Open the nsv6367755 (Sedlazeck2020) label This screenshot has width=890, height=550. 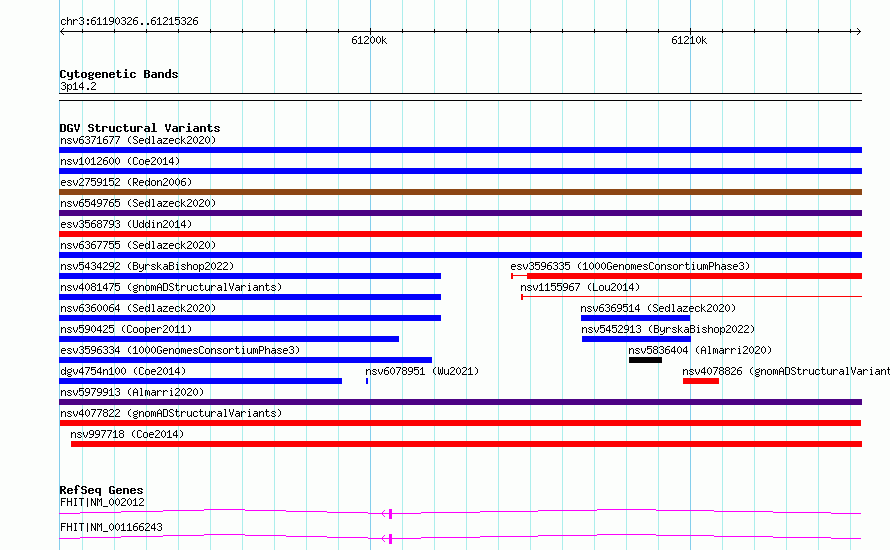[138, 245]
